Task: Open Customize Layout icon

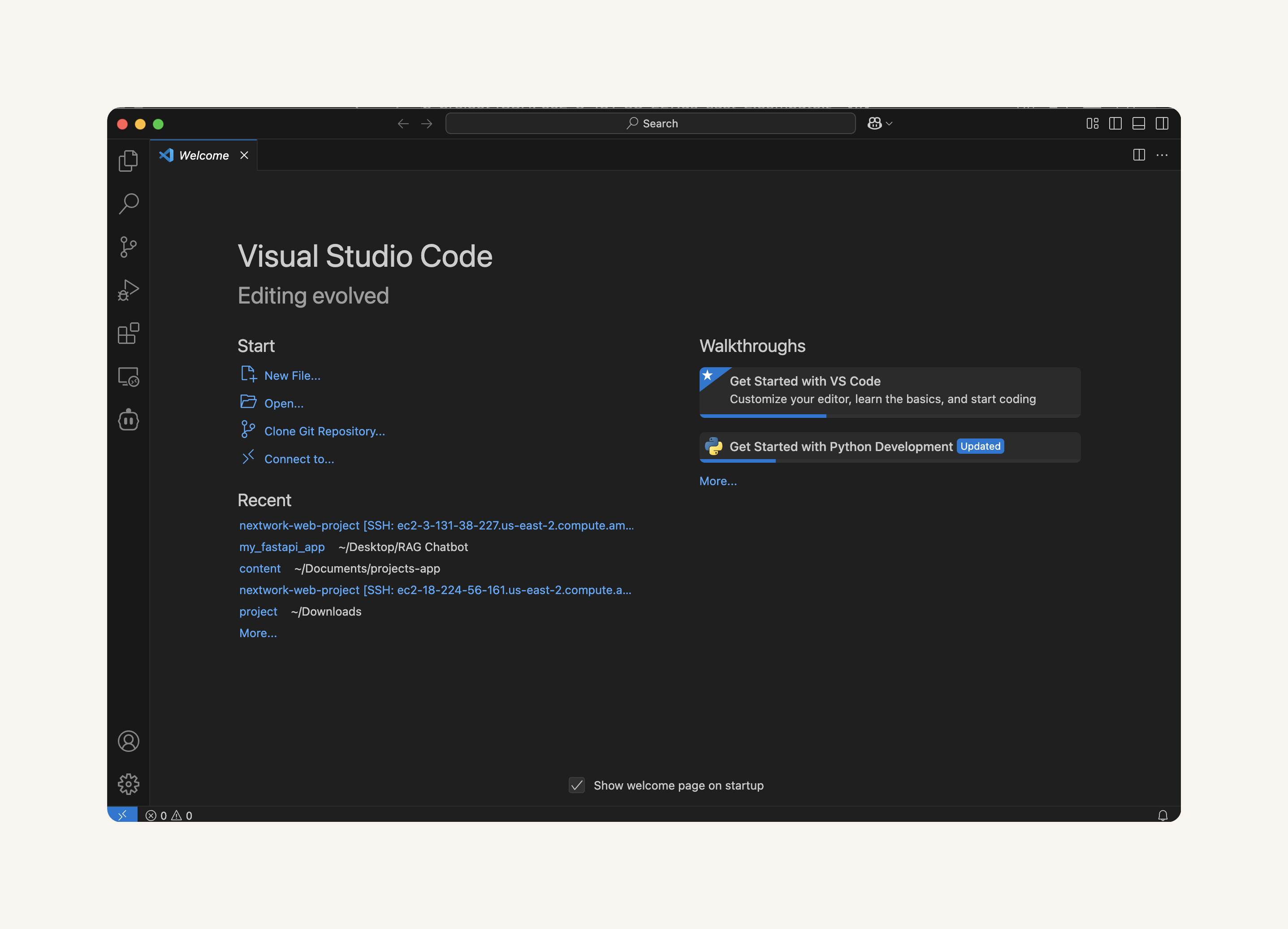Action: (1093, 123)
